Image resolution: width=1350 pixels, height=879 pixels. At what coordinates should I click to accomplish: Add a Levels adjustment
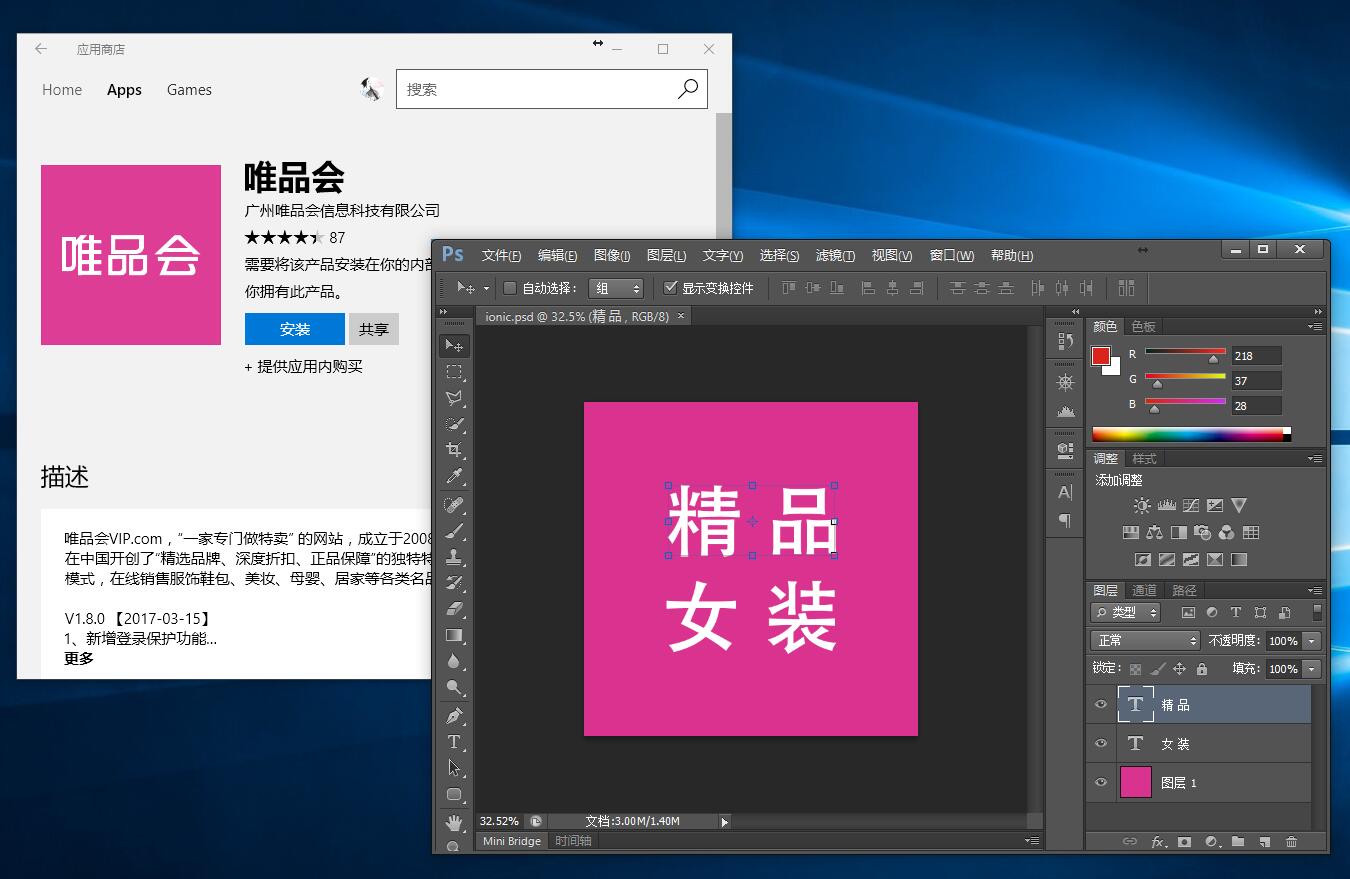coord(1166,506)
